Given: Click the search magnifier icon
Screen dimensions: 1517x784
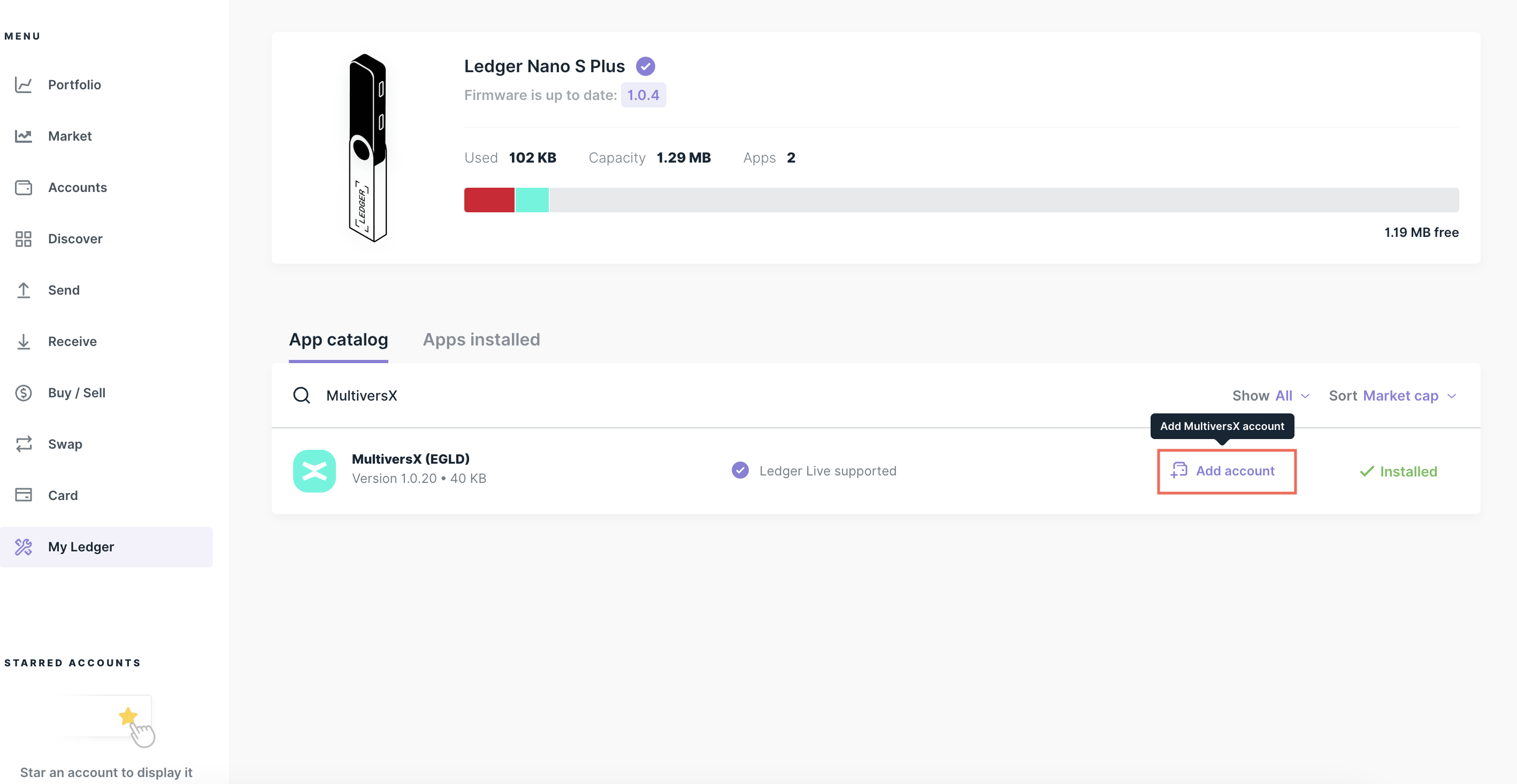Looking at the screenshot, I should click(302, 395).
